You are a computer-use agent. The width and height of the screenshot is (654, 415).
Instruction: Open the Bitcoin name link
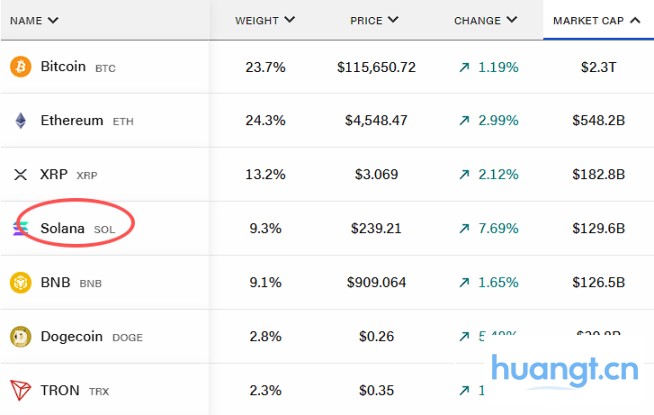pos(63,67)
